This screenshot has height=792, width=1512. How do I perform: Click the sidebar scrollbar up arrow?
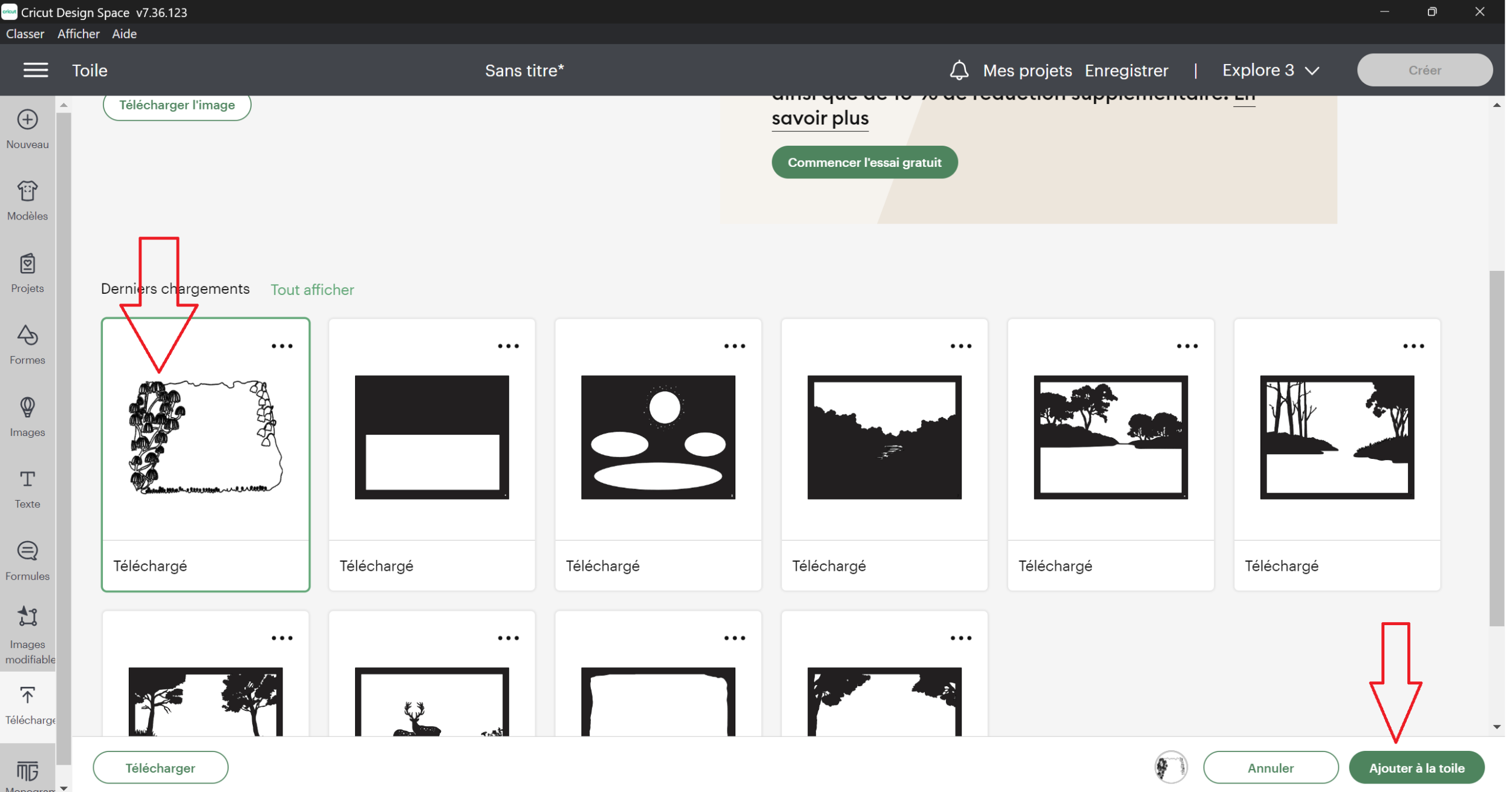(x=64, y=105)
